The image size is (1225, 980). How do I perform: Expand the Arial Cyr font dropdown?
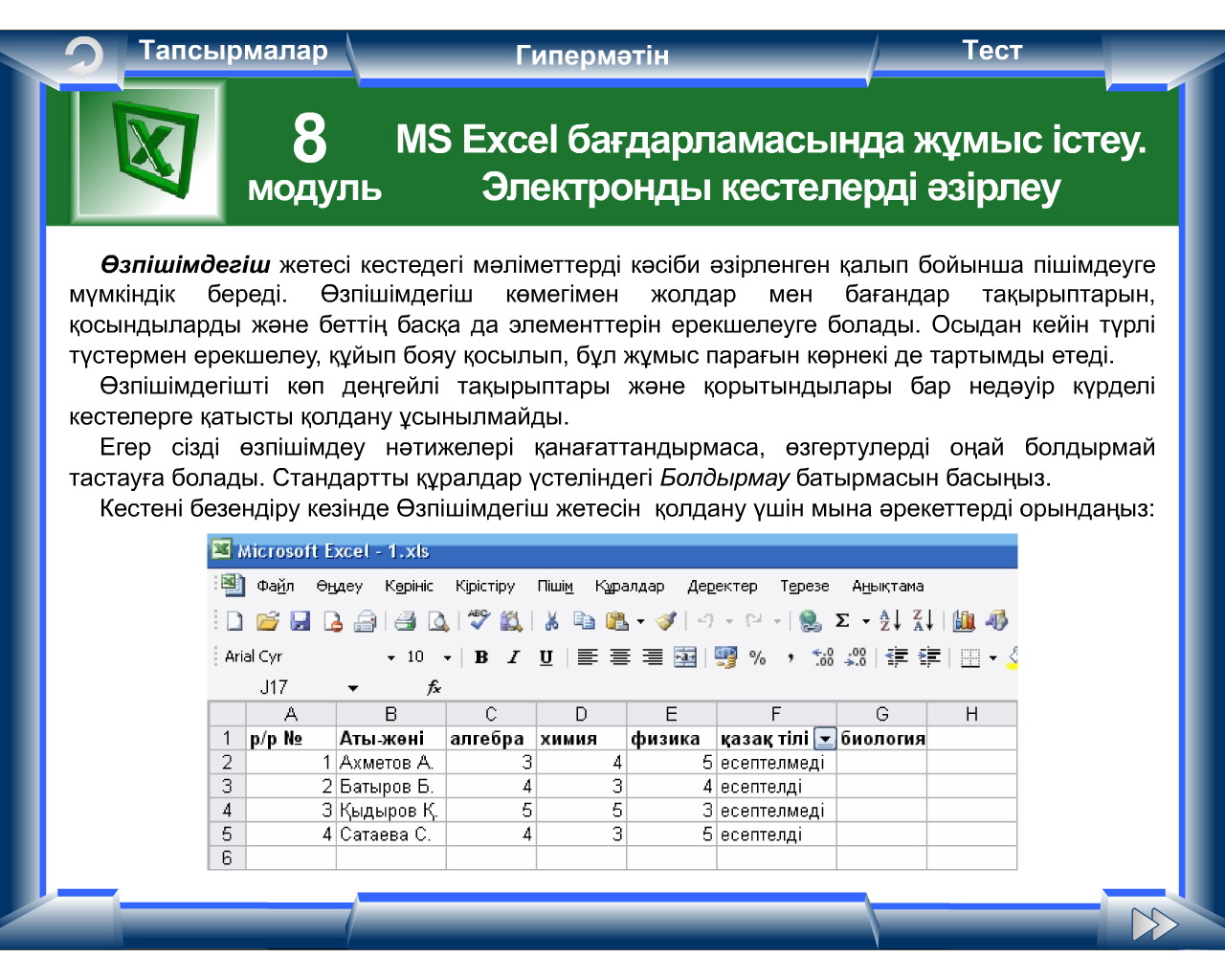tap(390, 657)
